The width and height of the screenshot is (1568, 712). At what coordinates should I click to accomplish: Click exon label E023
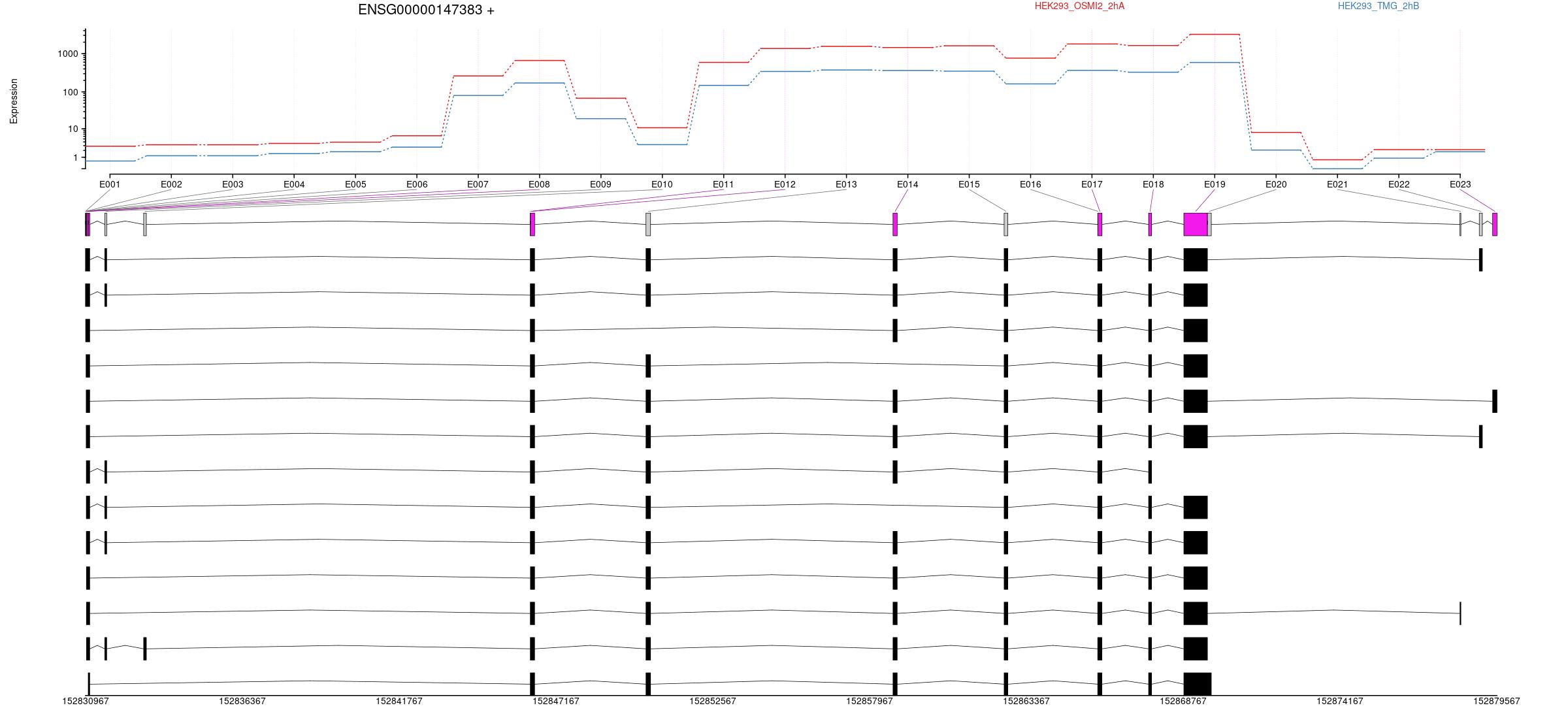click(x=1460, y=184)
